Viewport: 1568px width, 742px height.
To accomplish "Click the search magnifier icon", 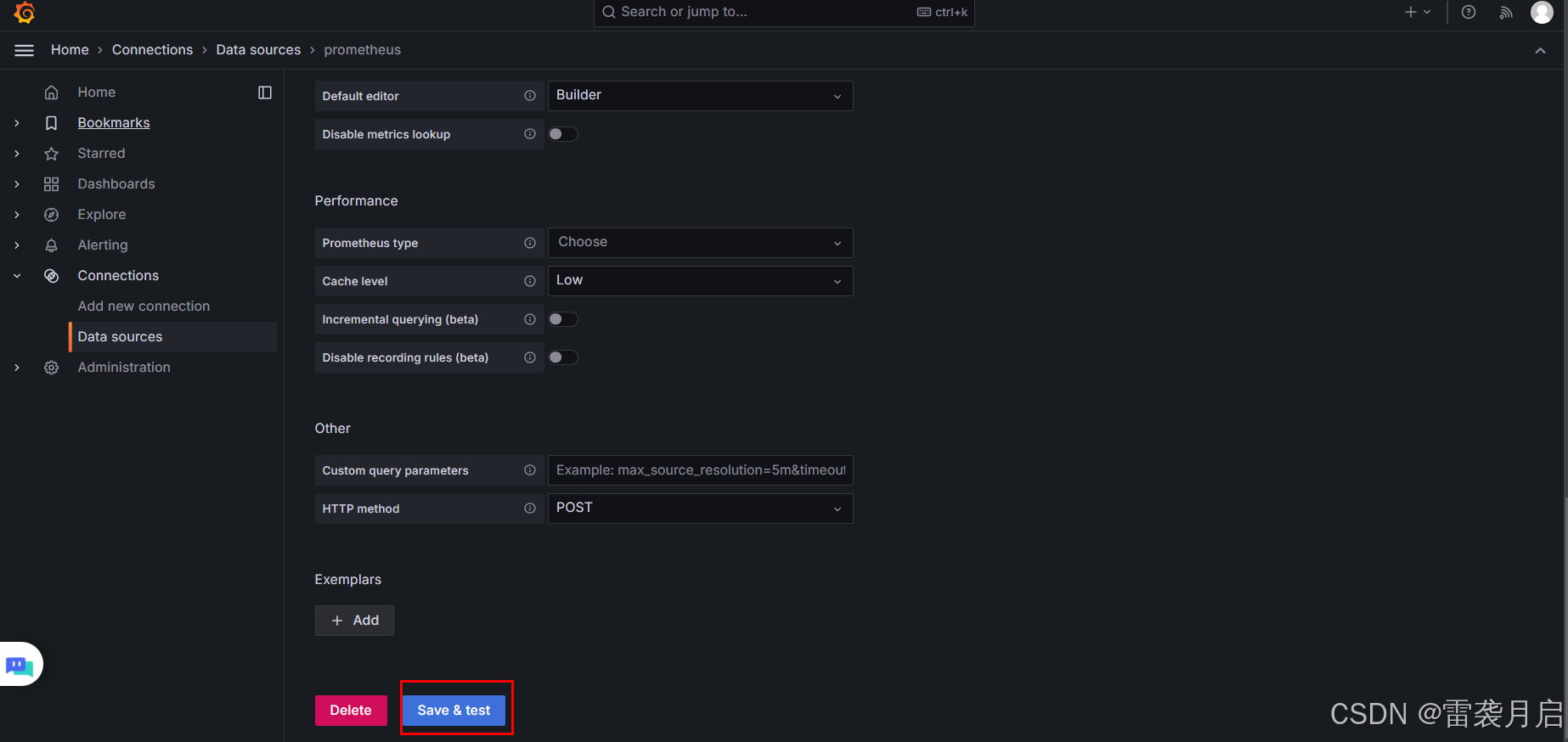I will click(x=608, y=12).
